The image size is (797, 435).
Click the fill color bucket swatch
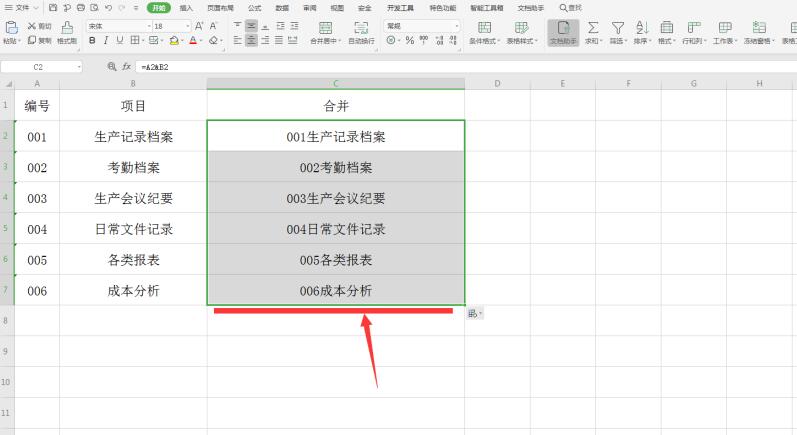coord(174,41)
